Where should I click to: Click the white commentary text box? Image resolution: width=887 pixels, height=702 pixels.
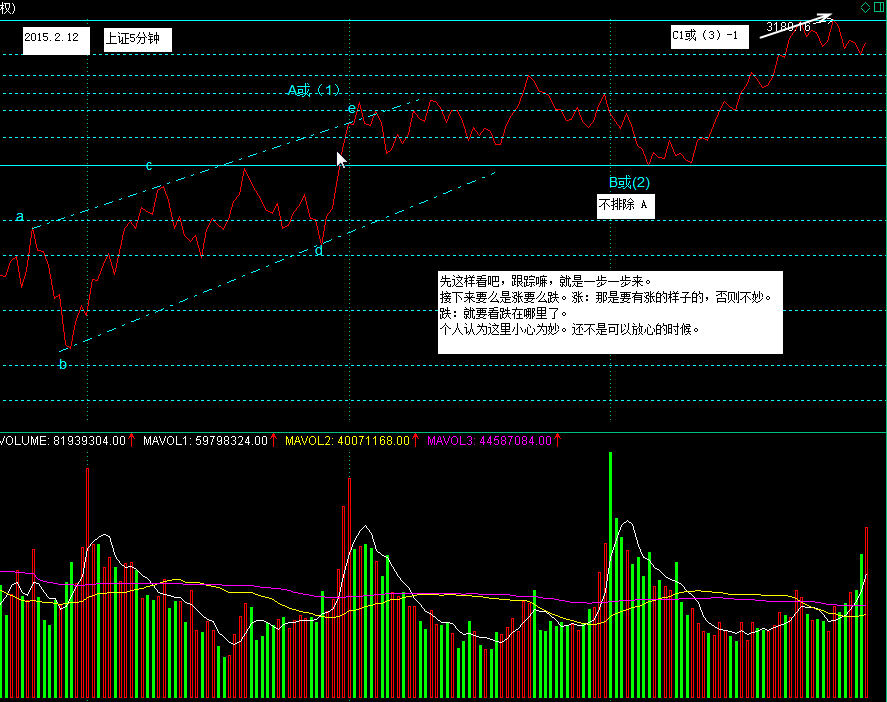point(610,312)
